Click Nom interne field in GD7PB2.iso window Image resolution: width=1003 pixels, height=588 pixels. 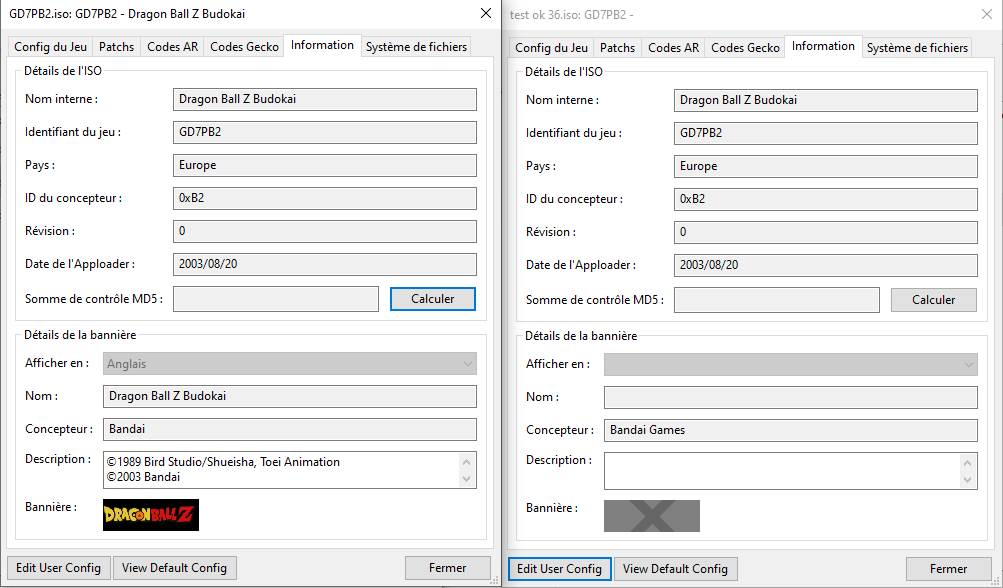click(x=324, y=99)
